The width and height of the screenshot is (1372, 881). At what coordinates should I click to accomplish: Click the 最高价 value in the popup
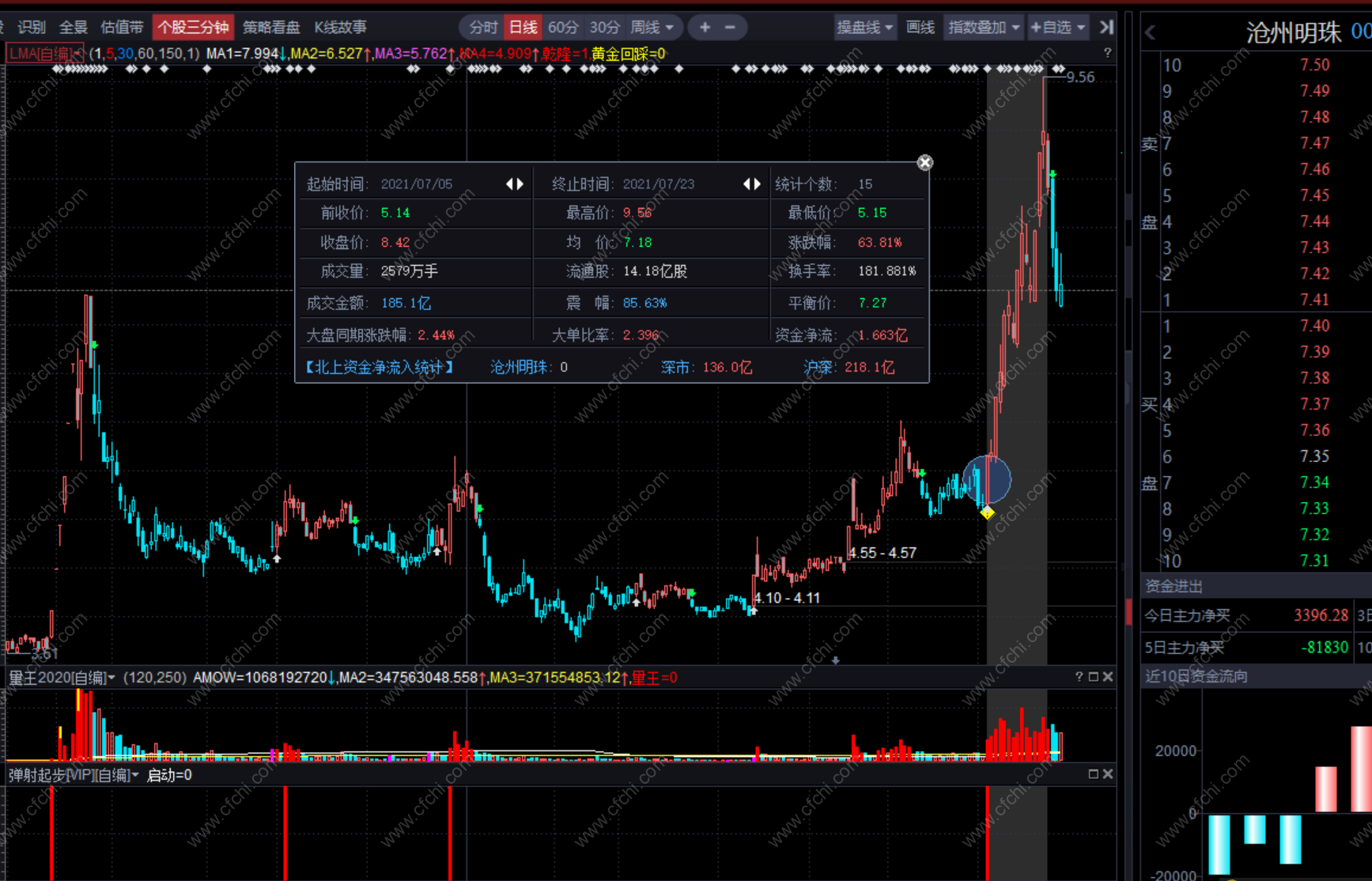click(x=637, y=213)
